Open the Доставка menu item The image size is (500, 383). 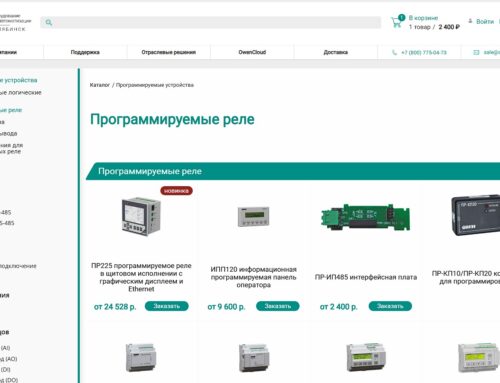(336, 52)
